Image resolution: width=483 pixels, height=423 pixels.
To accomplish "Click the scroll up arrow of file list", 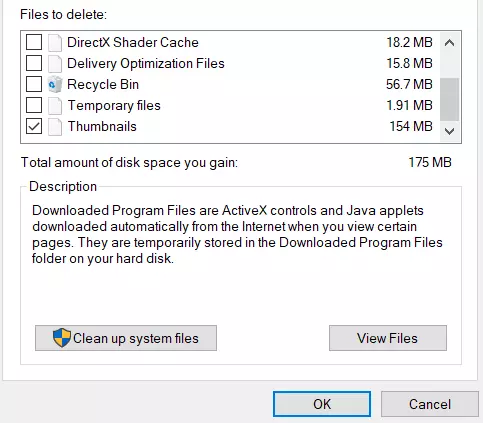I will point(450,43).
